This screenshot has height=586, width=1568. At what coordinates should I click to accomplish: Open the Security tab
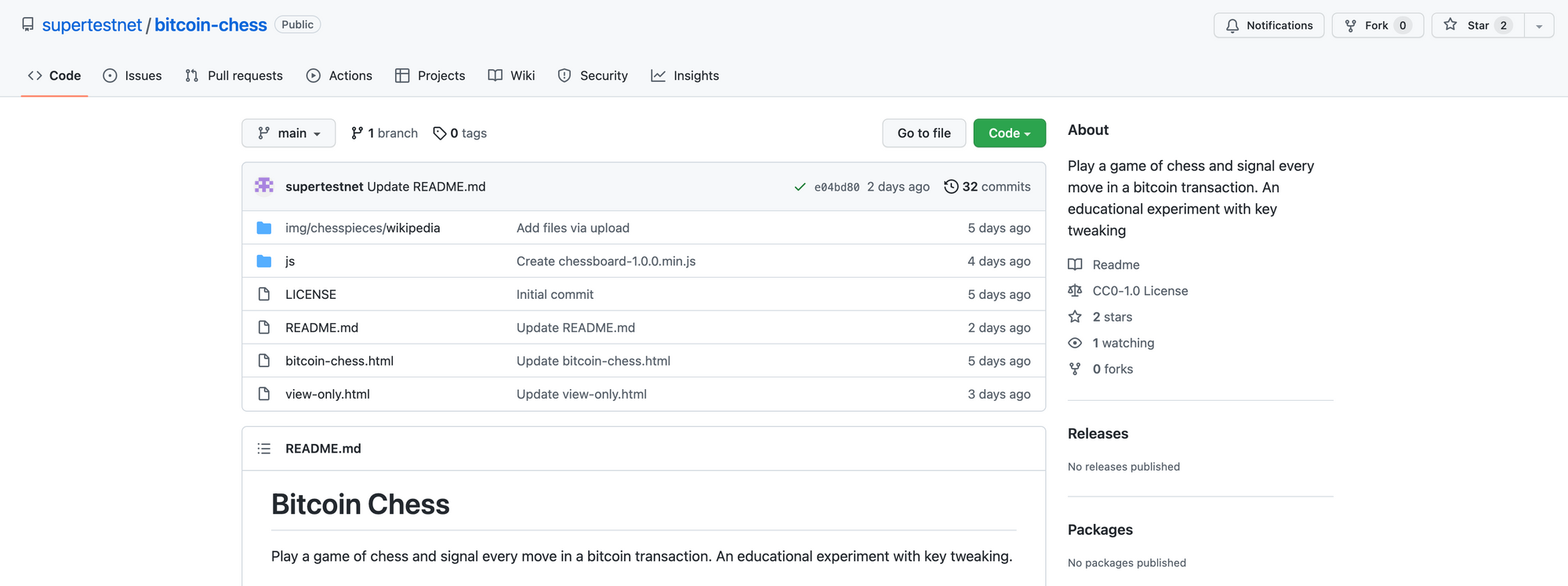pos(593,75)
